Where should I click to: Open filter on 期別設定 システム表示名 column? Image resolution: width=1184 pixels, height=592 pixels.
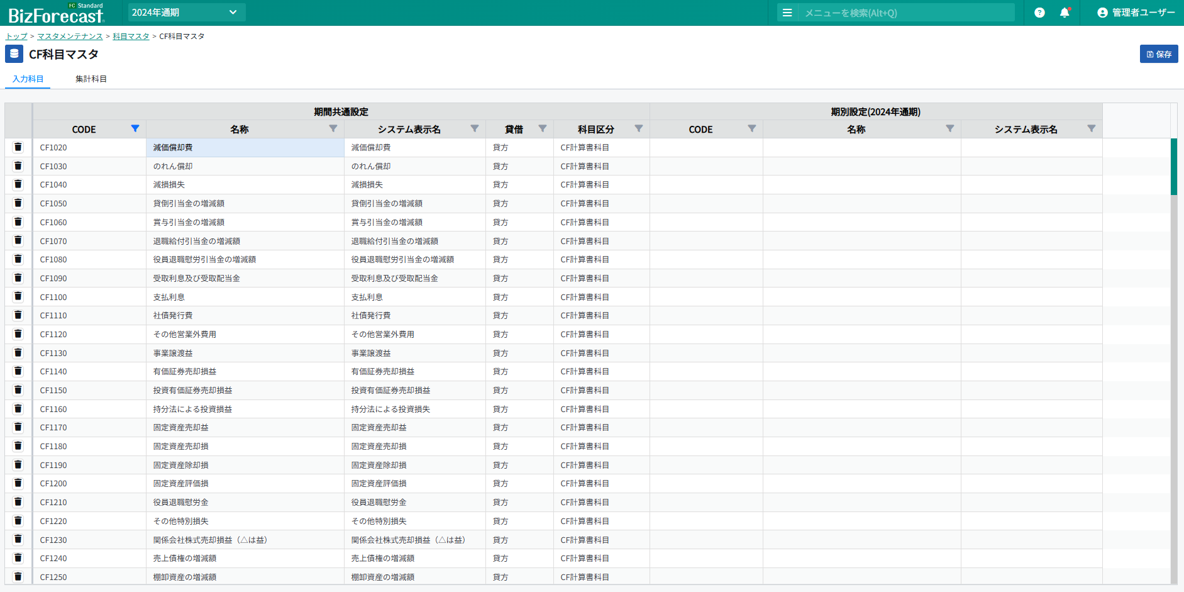click(x=1091, y=129)
